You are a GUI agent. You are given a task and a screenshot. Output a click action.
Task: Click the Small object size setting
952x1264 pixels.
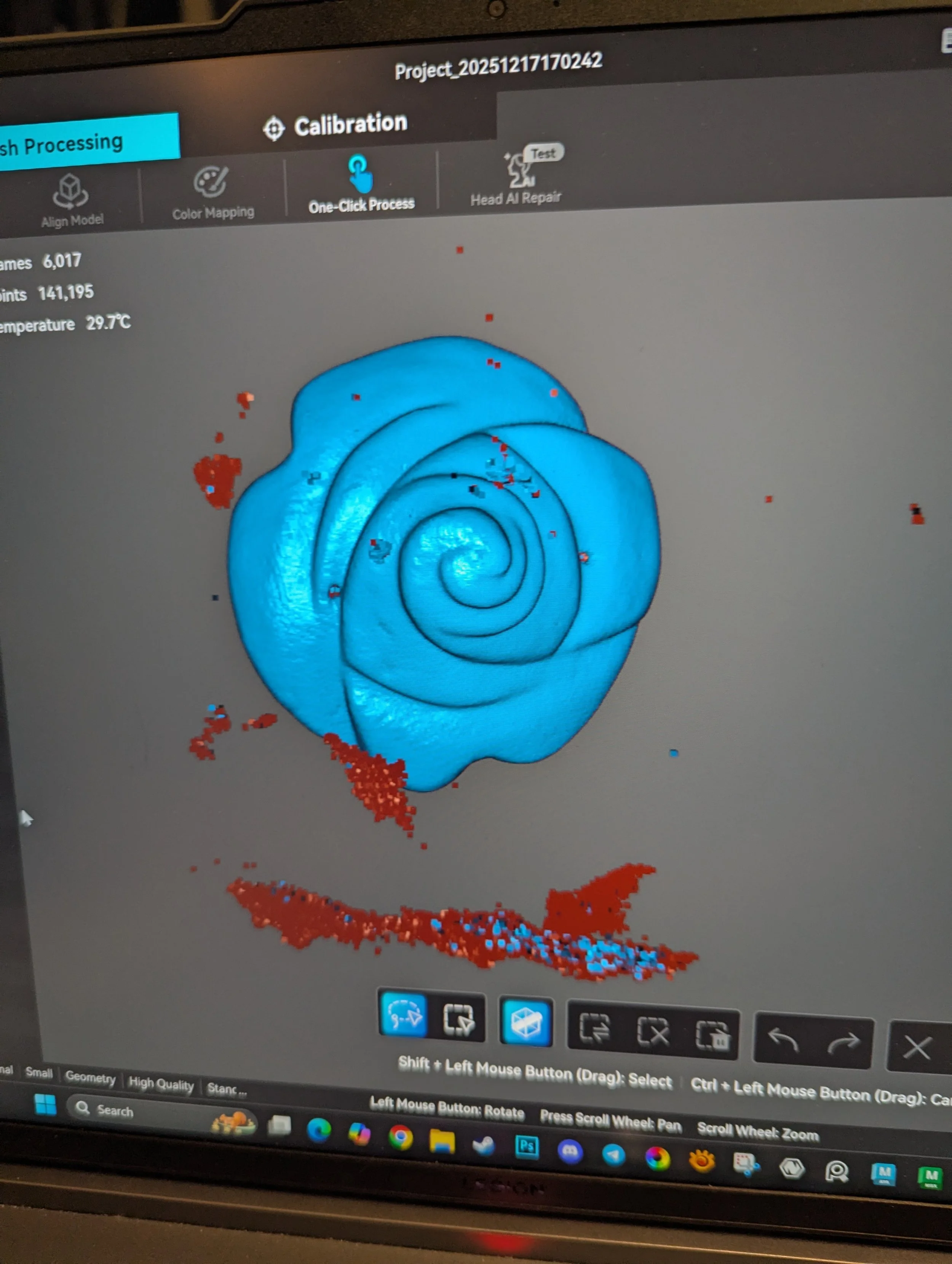(39, 1072)
